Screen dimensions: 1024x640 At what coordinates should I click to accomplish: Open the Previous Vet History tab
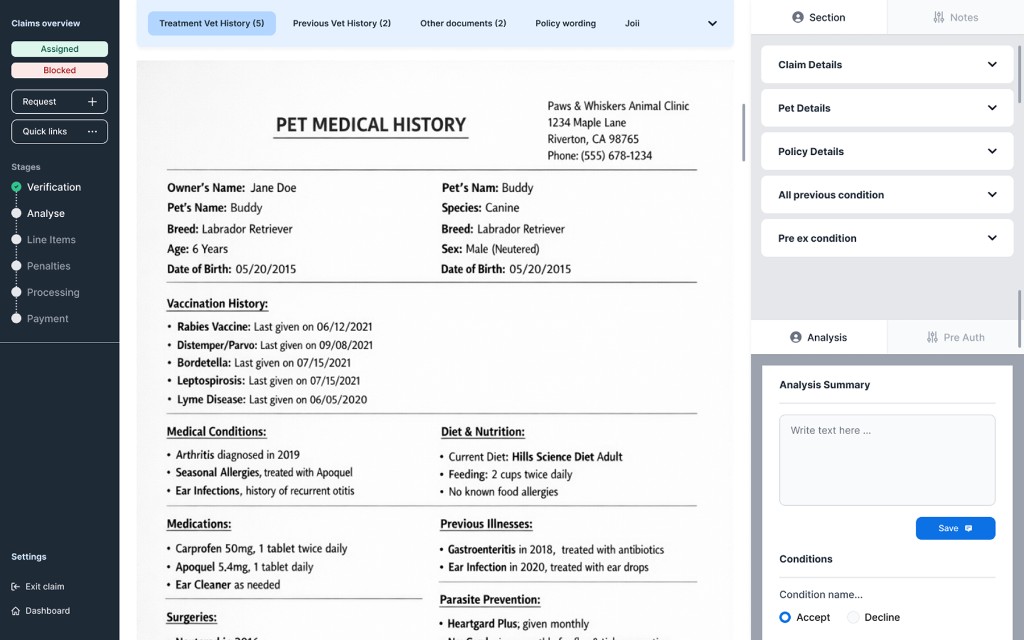tap(342, 24)
